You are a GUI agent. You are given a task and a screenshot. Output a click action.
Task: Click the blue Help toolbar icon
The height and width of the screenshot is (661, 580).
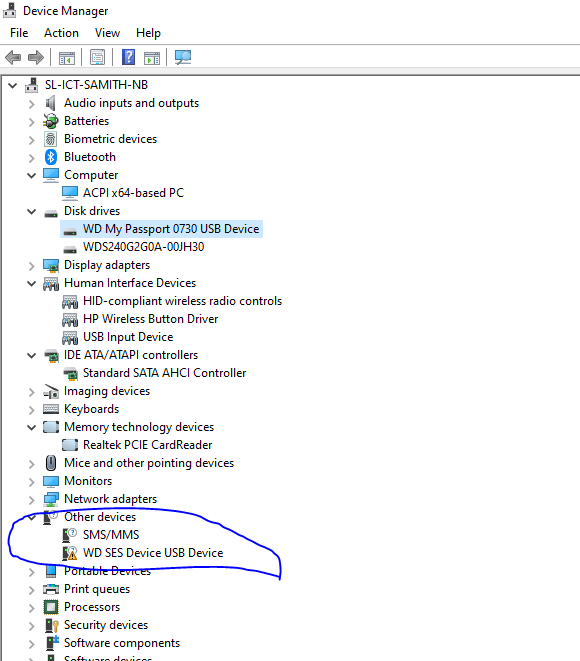pos(129,57)
